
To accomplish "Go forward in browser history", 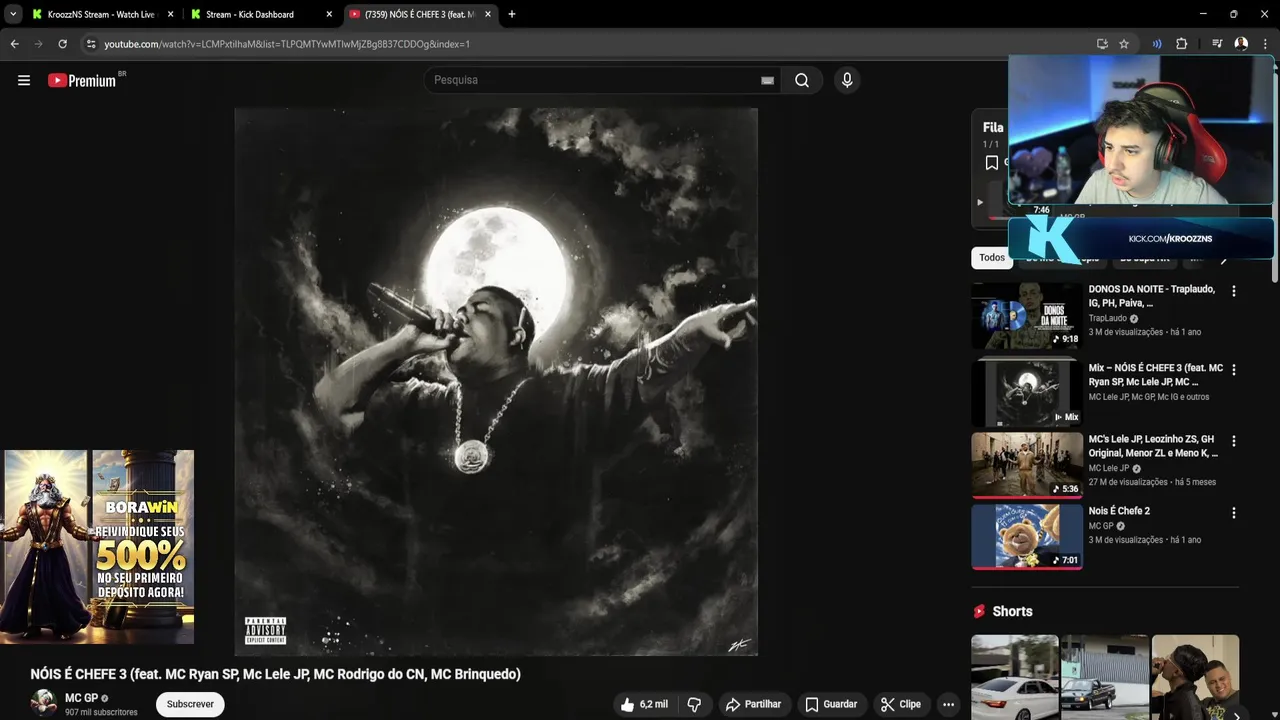I will click(38, 44).
